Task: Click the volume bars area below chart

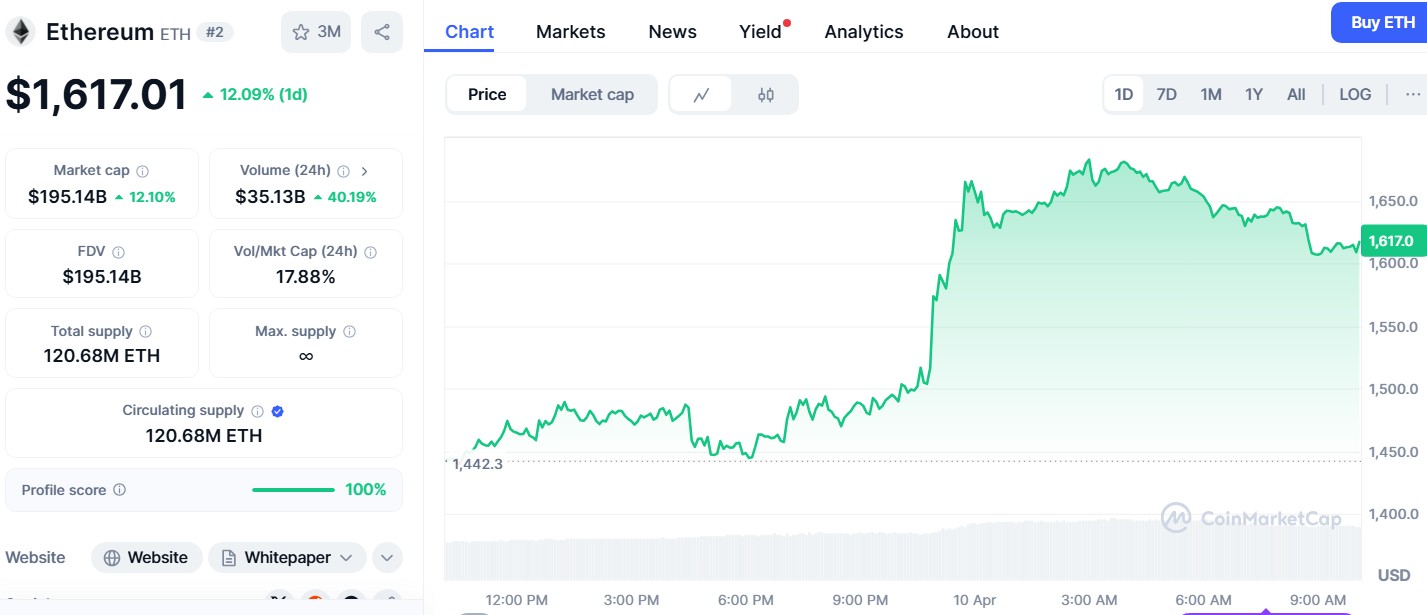Action: (x=903, y=550)
